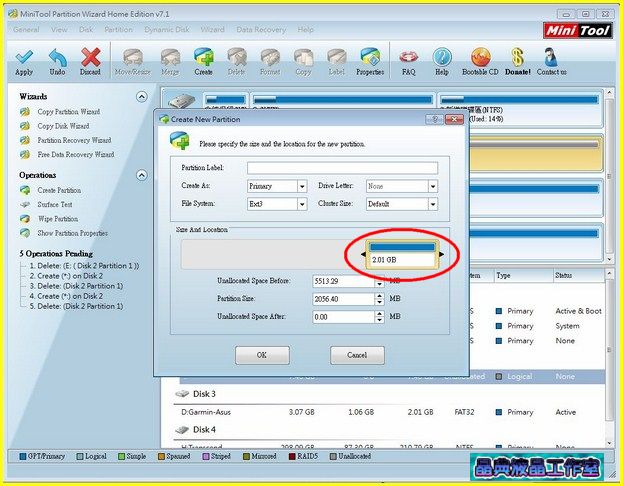
Task: Increase Partition Size with up spinner
Action: point(380,296)
